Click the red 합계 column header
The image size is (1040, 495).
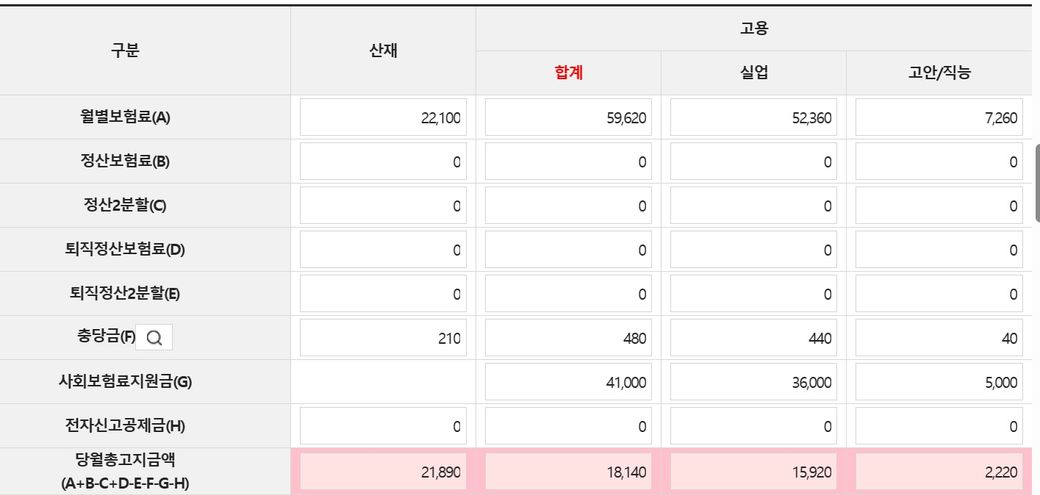568,73
